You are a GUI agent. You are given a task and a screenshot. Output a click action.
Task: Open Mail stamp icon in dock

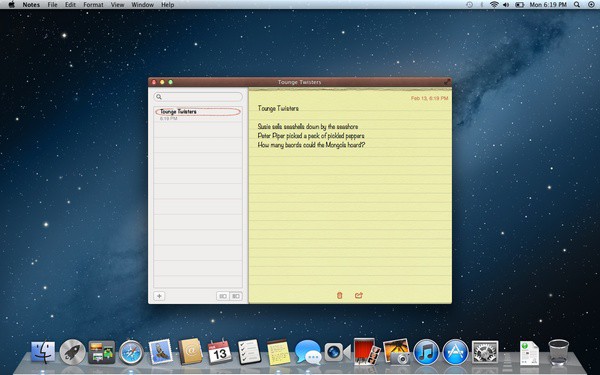click(160, 351)
